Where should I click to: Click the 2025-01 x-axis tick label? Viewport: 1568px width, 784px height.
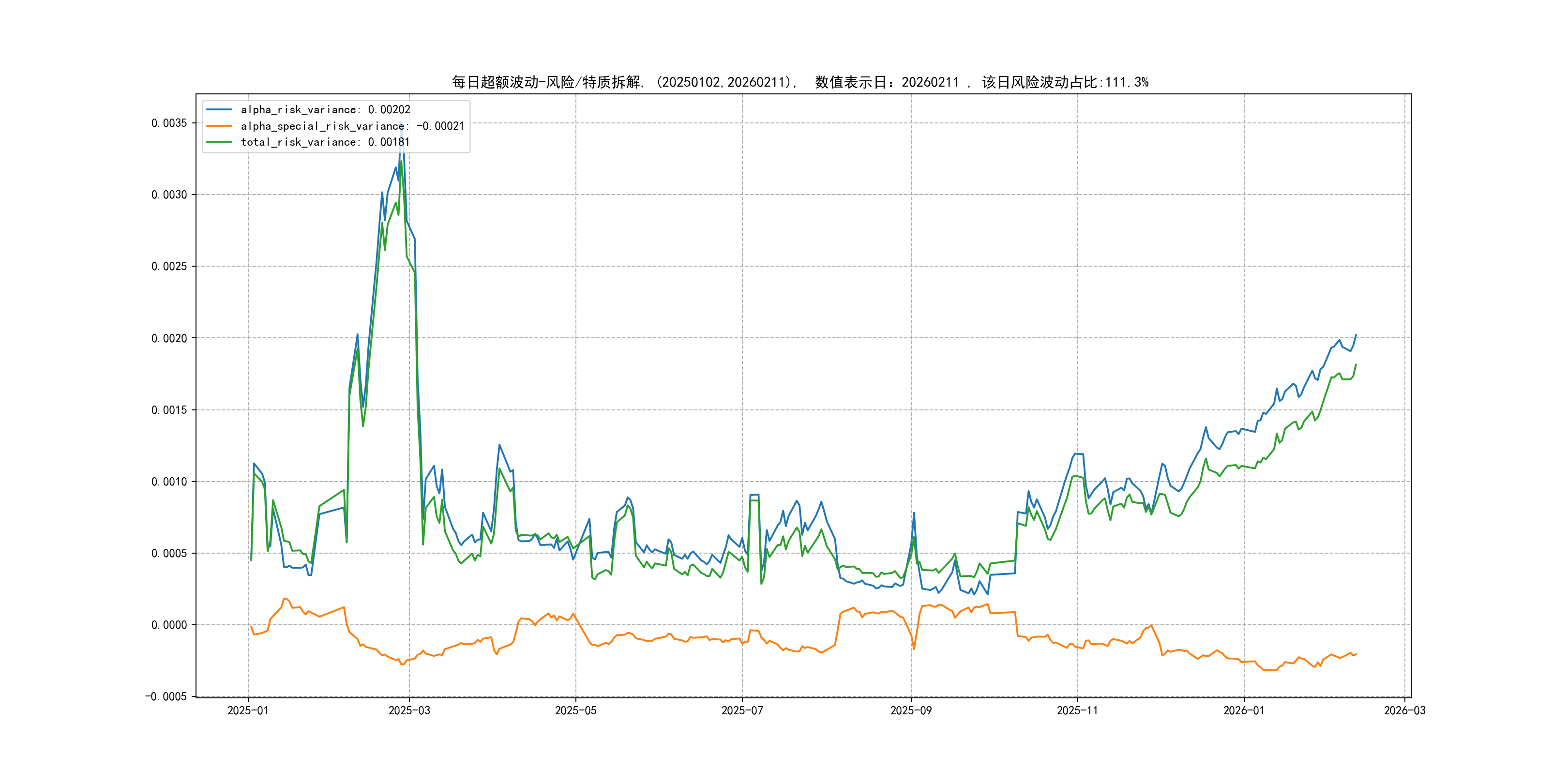coord(248,710)
